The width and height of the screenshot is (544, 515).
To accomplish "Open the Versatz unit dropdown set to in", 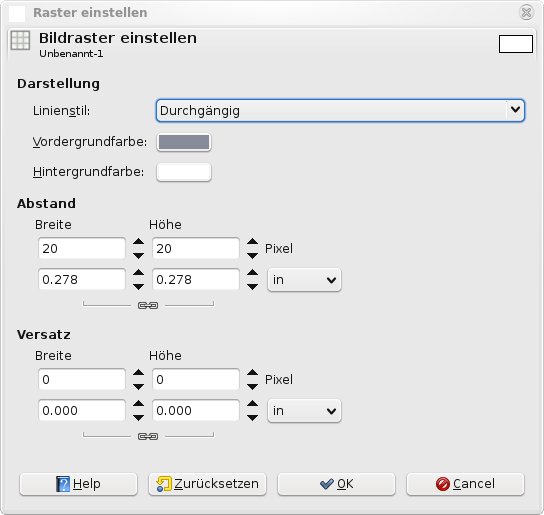I will tap(304, 411).
